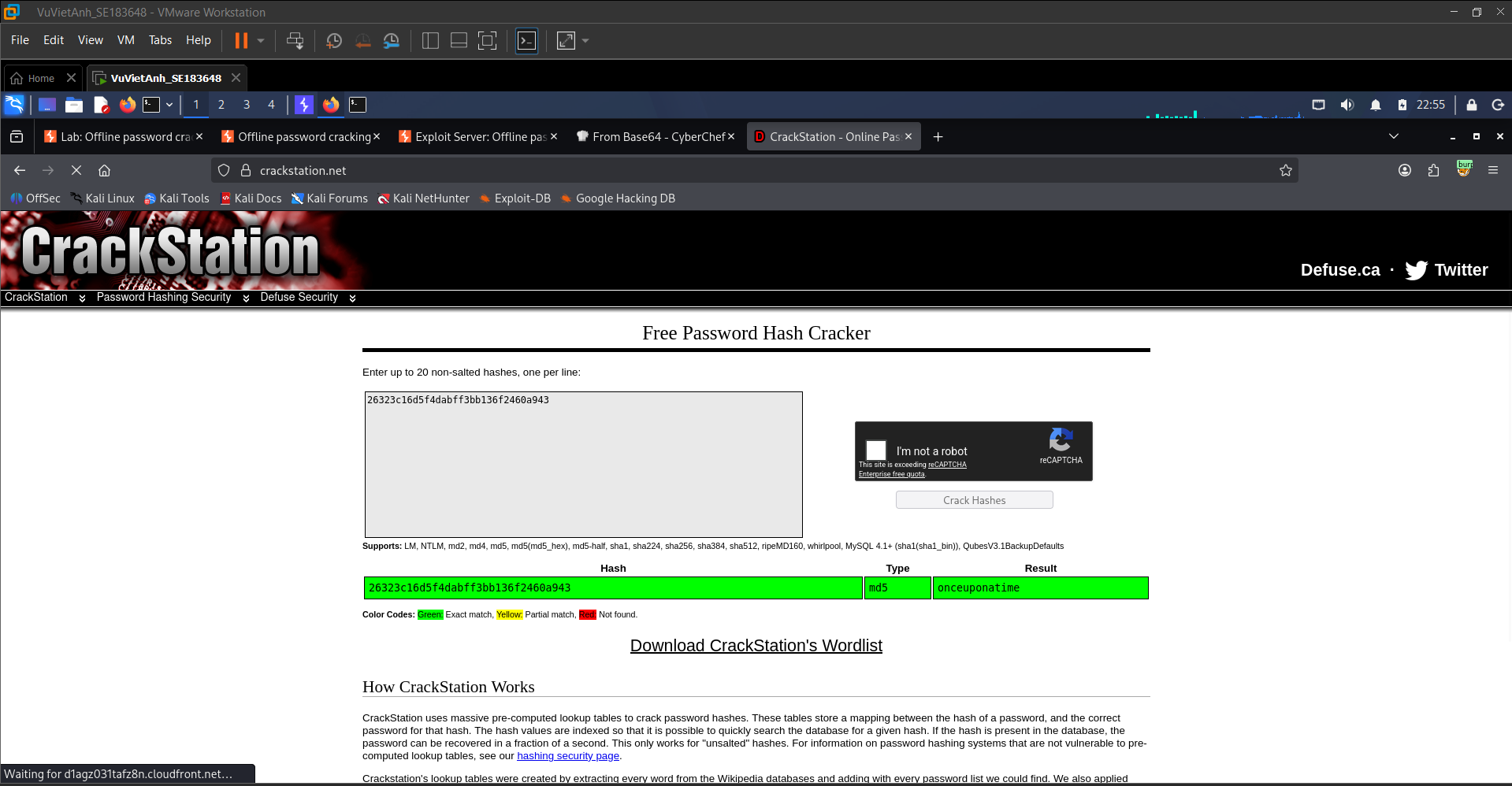Stop loading the page
Screen dimensions: 1512x786
[76, 170]
